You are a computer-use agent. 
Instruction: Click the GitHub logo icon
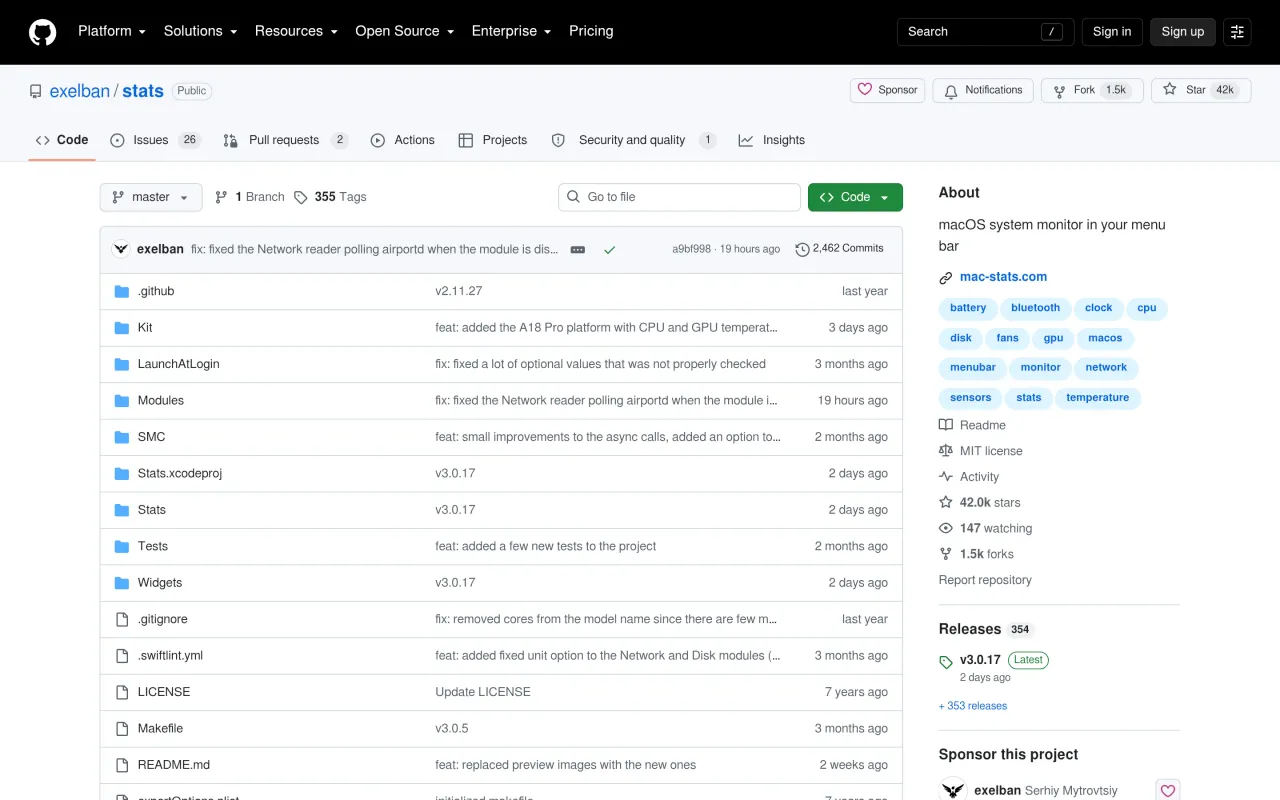tap(42, 32)
